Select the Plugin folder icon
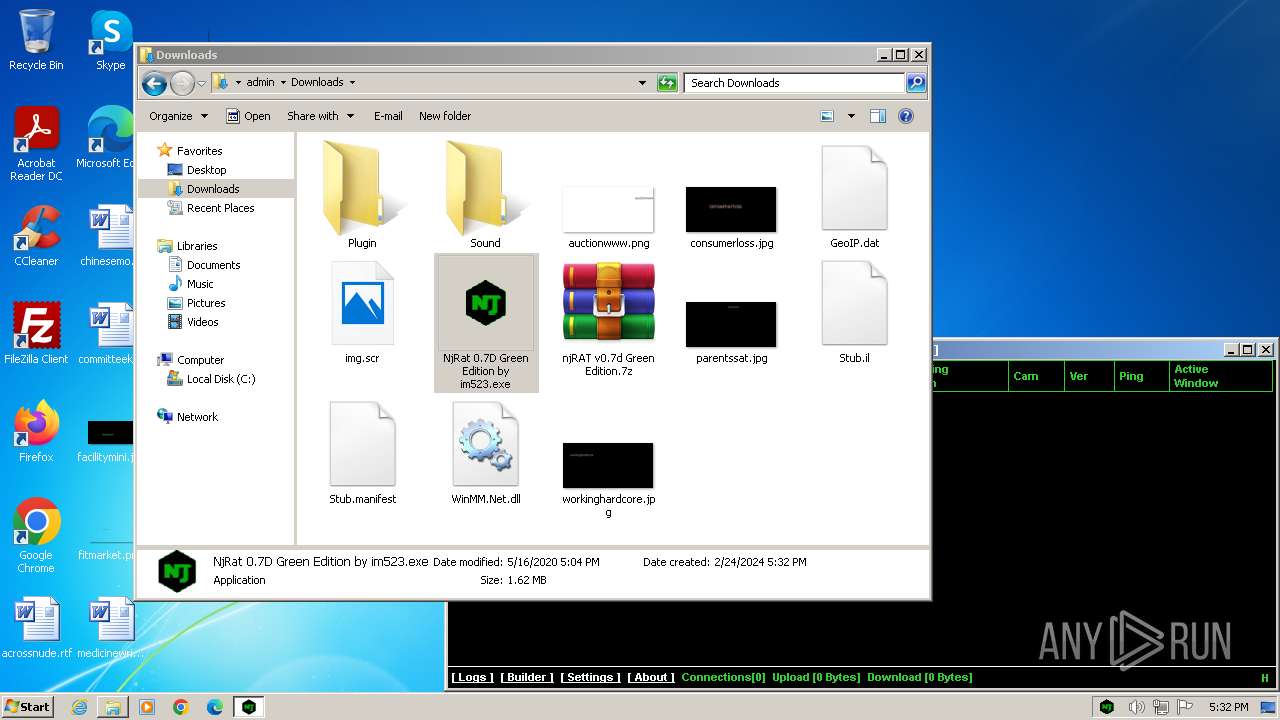The image size is (1280, 720). 362,190
